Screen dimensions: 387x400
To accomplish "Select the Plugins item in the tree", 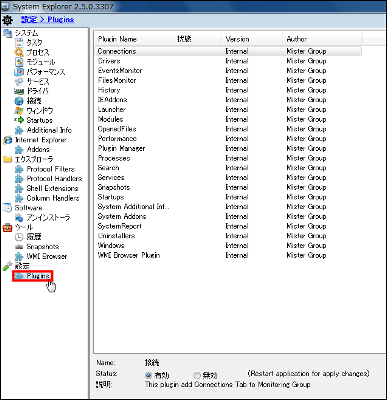I will click(x=33, y=276).
